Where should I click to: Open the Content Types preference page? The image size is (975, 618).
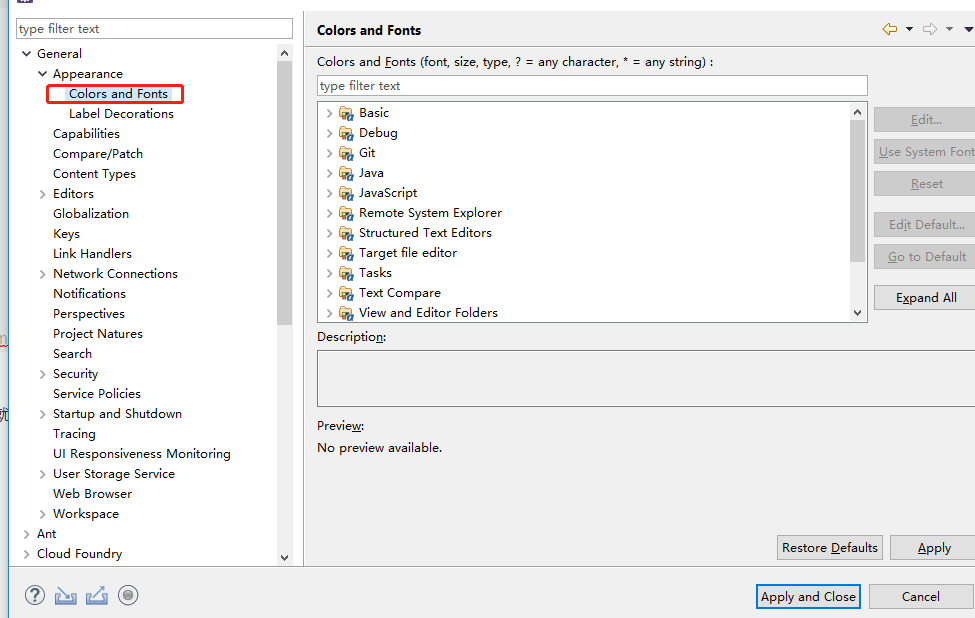94,174
